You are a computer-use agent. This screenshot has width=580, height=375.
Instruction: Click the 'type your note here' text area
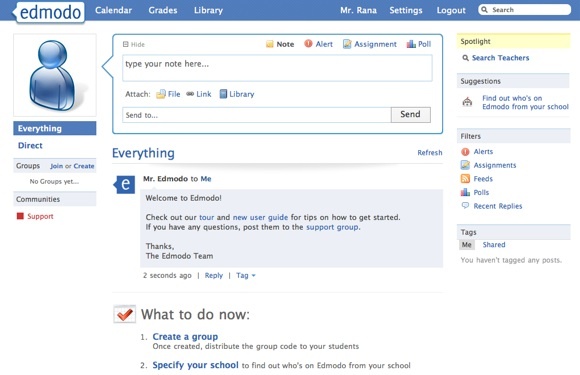click(x=277, y=68)
